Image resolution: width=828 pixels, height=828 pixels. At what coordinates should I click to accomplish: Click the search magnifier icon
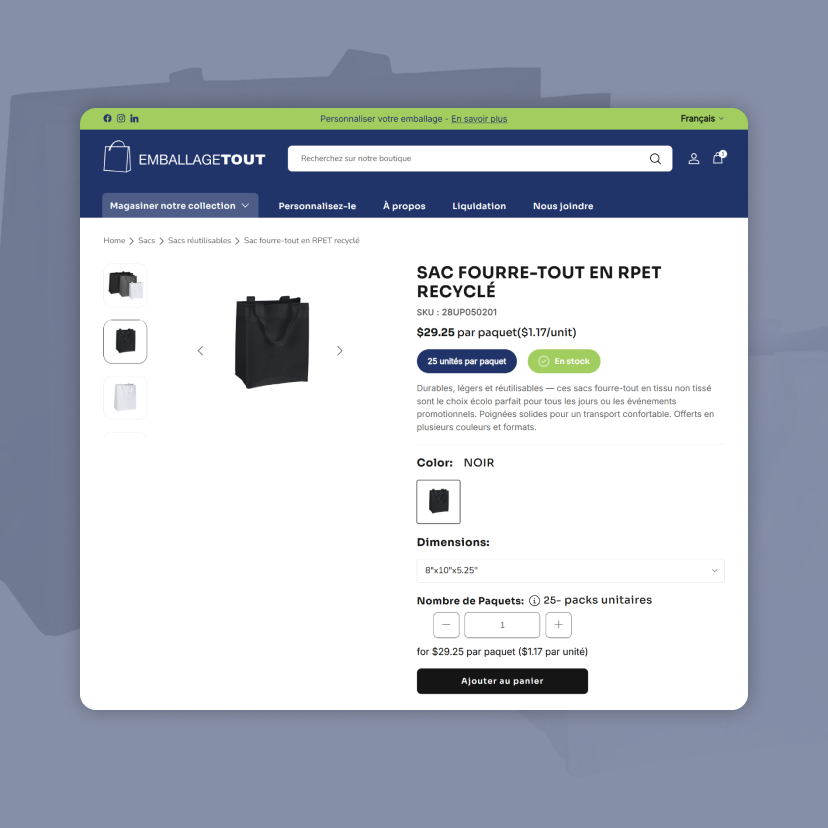655,159
